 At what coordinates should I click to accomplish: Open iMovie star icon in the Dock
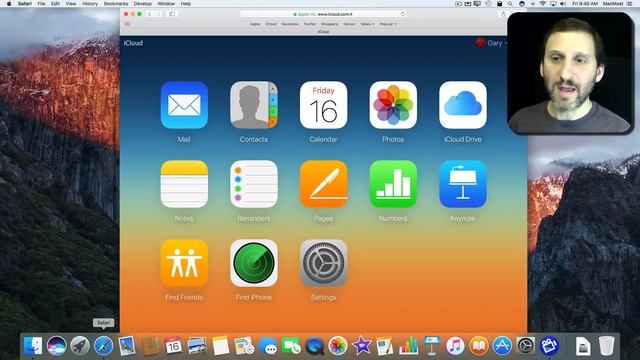point(362,346)
